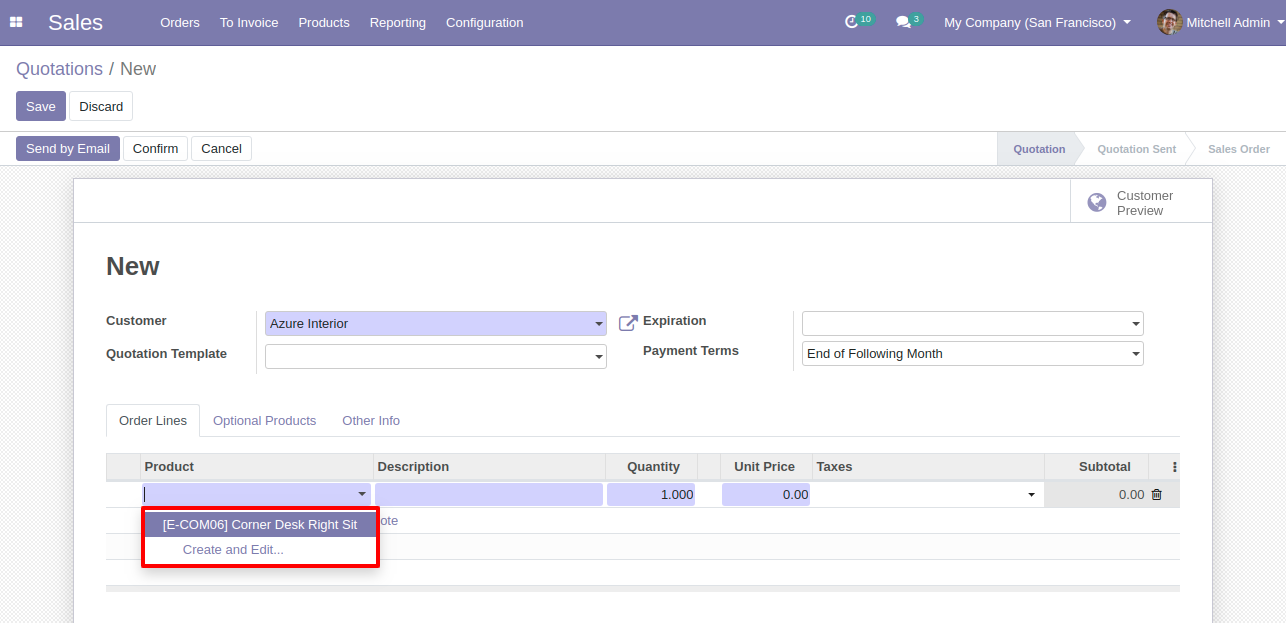Click the Customer Preview globe icon
This screenshot has width=1286, height=623.
(x=1097, y=203)
